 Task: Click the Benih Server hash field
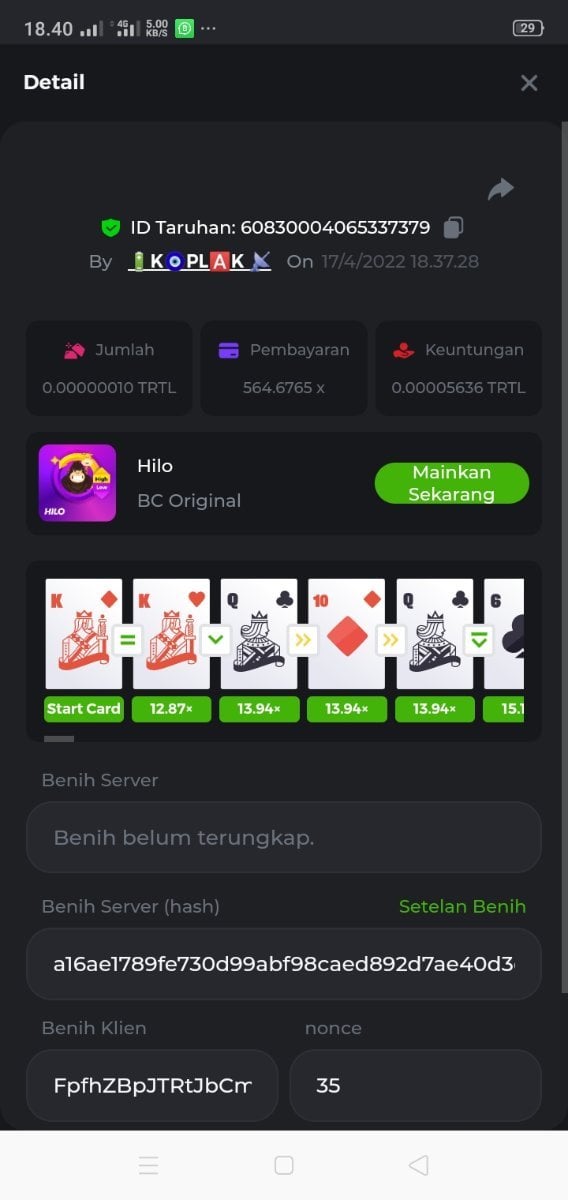[284, 964]
